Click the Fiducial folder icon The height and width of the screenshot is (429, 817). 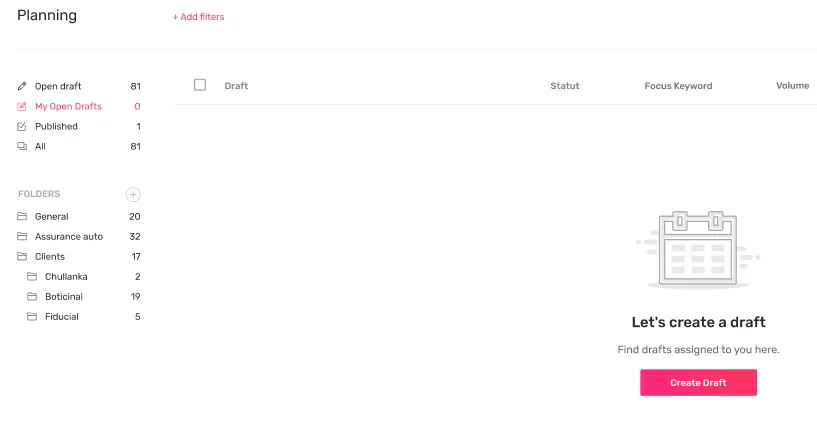pyautogui.click(x=32, y=316)
